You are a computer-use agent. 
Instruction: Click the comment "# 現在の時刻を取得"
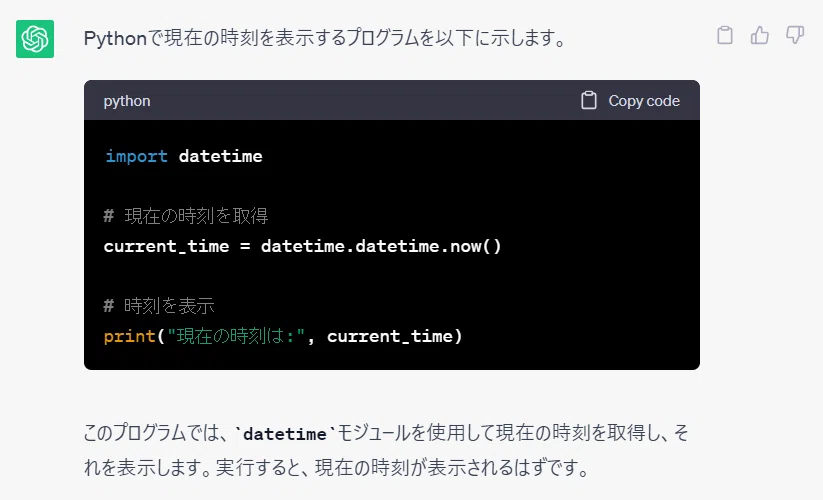[186, 216]
